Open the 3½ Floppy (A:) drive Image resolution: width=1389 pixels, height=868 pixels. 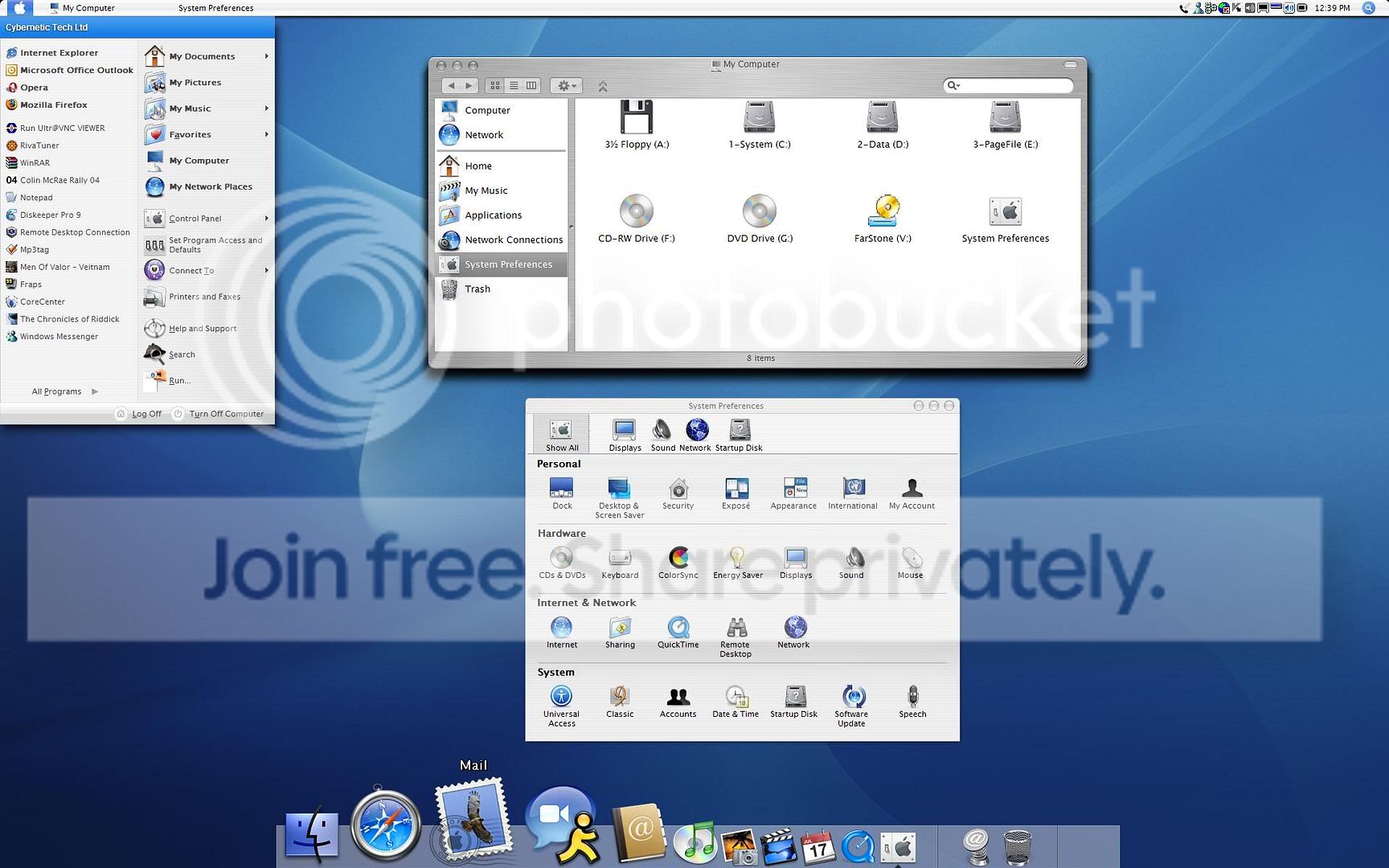pyautogui.click(x=637, y=125)
